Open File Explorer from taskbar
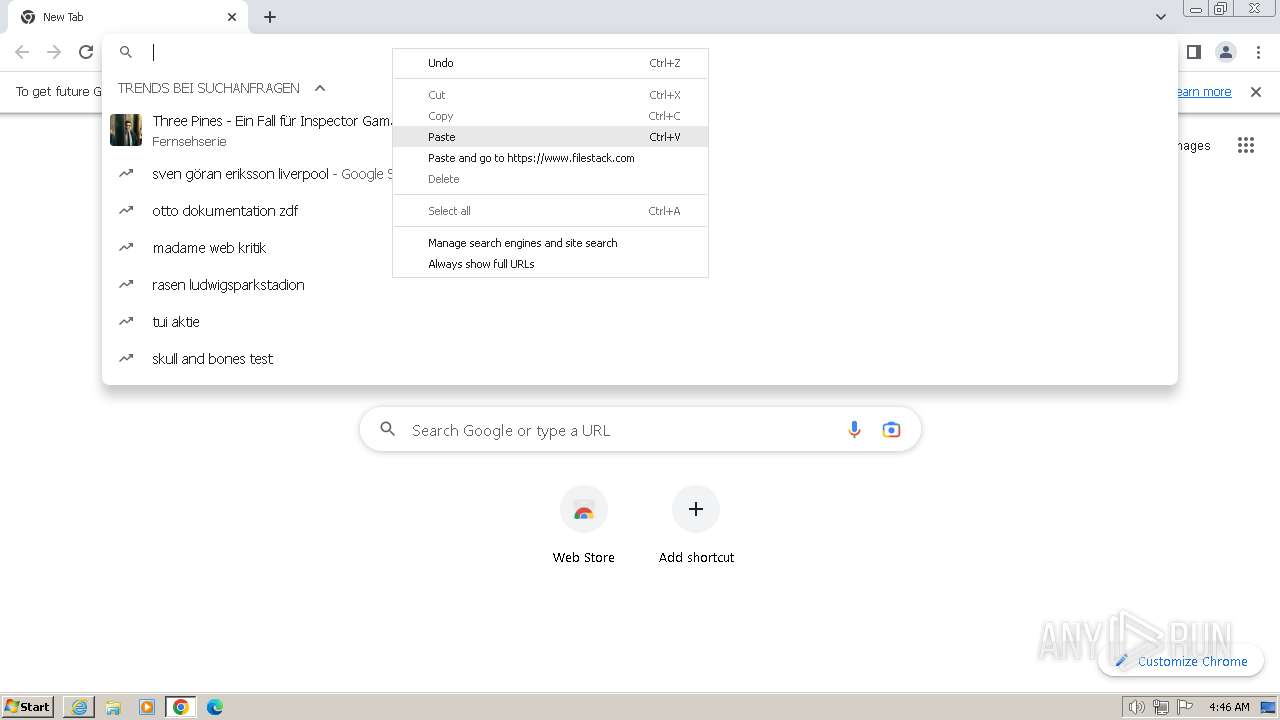The height and width of the screenshot is (720, 1280). coord(113,707)
